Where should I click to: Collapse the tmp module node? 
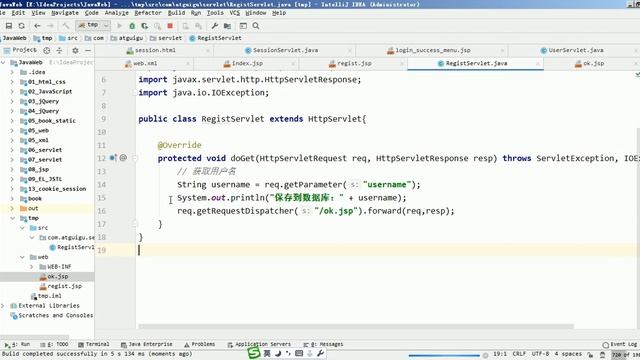click(x=12, y=218)
